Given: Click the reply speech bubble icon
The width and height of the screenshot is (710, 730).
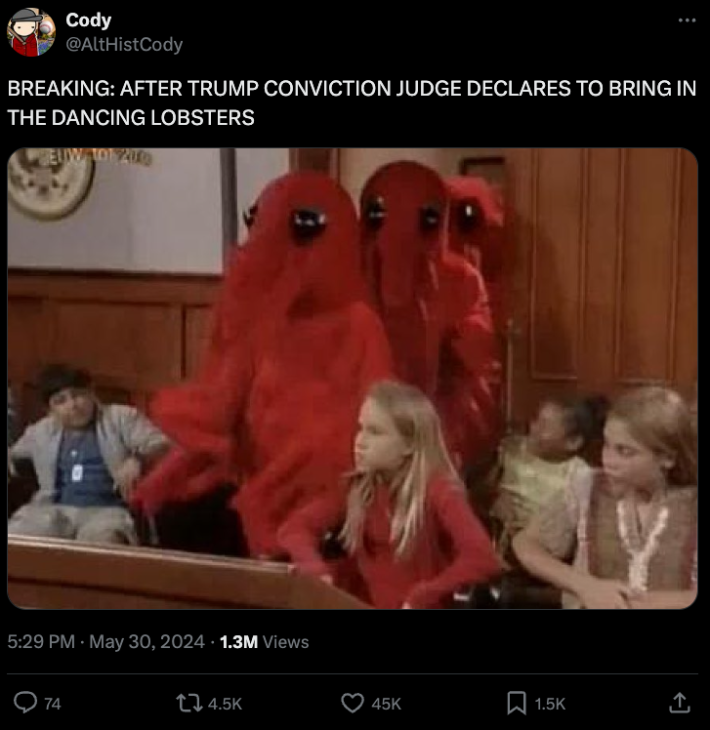Looking at the screenshot, I should [25, 703].
